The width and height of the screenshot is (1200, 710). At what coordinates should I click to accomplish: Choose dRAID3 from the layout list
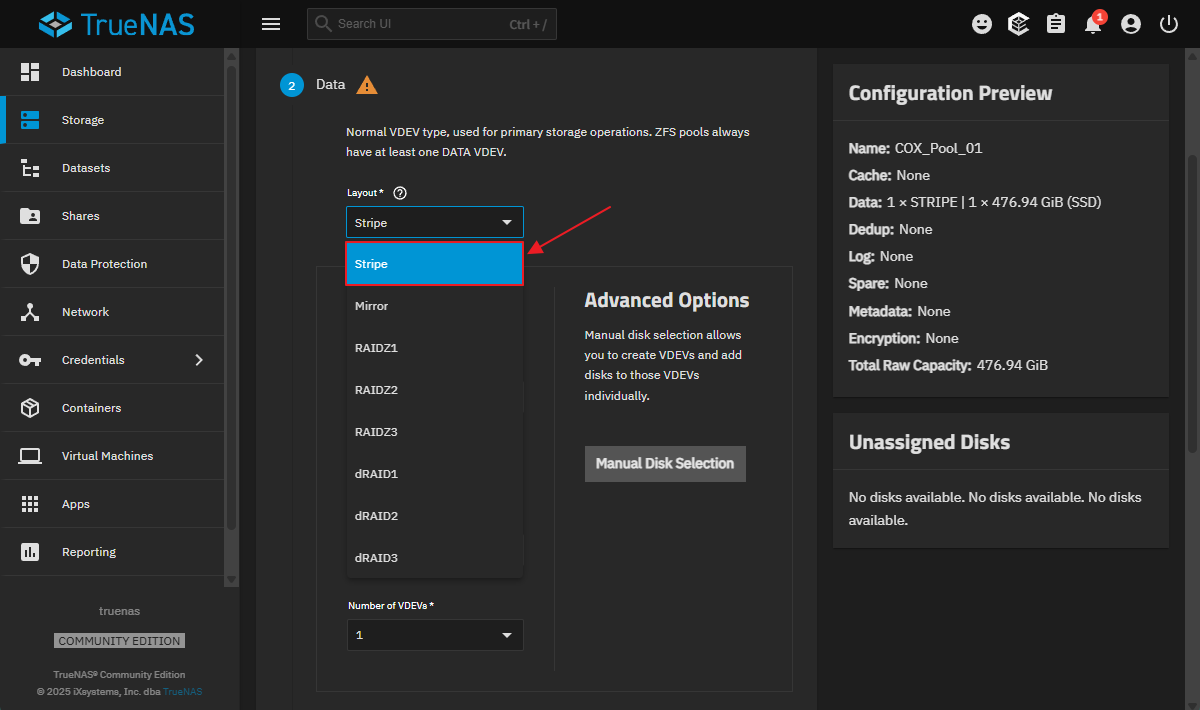pyautogui.click(x=435, y=558)
